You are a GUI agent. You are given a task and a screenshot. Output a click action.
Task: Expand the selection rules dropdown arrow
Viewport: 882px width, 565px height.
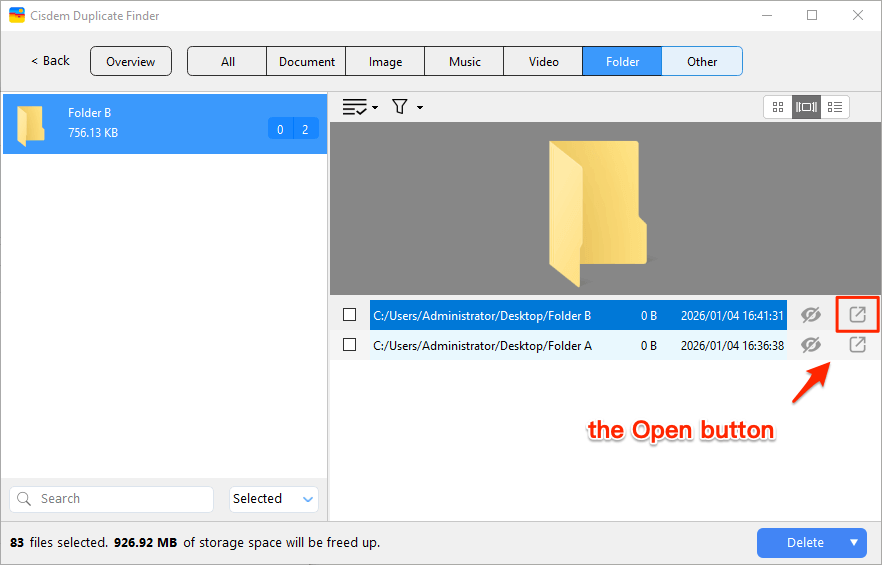point(375,107)
